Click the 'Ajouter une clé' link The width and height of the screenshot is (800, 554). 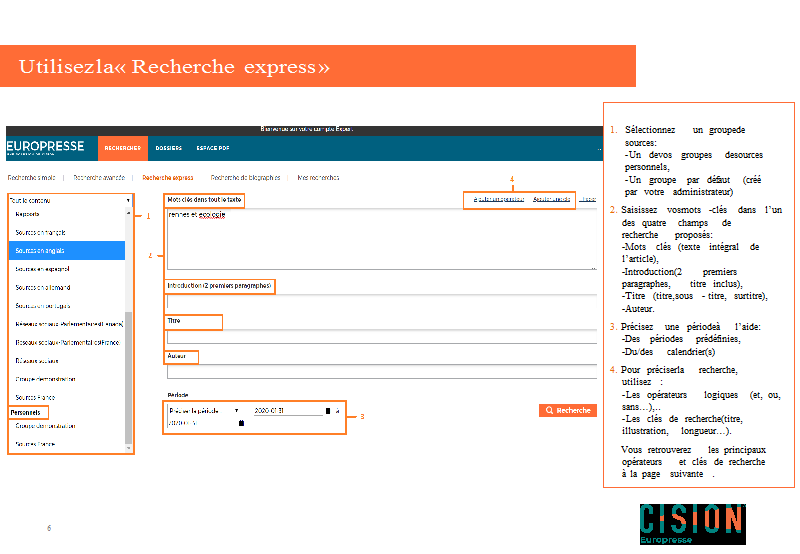(551, 200)
